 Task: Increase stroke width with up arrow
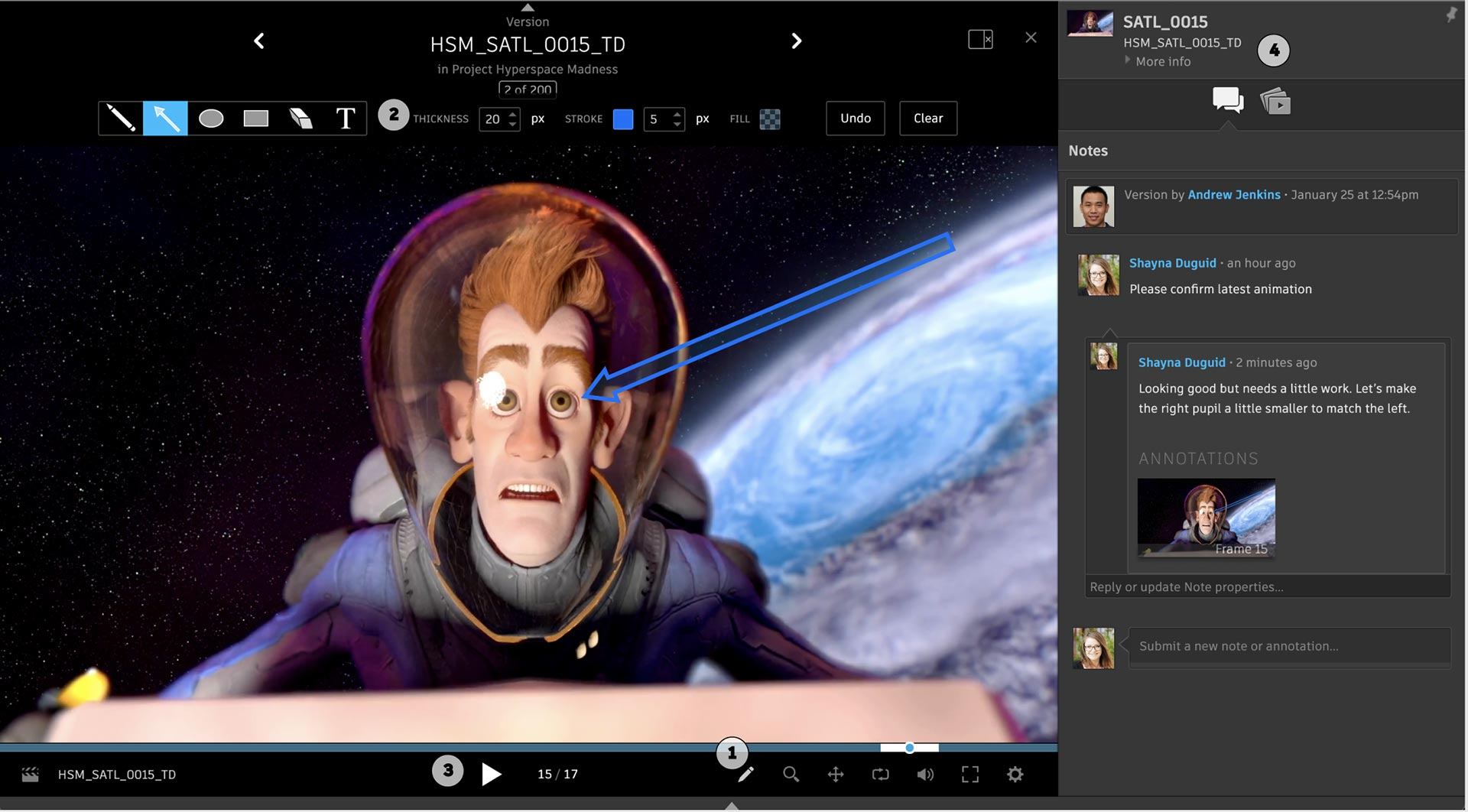tap(677, 113)
